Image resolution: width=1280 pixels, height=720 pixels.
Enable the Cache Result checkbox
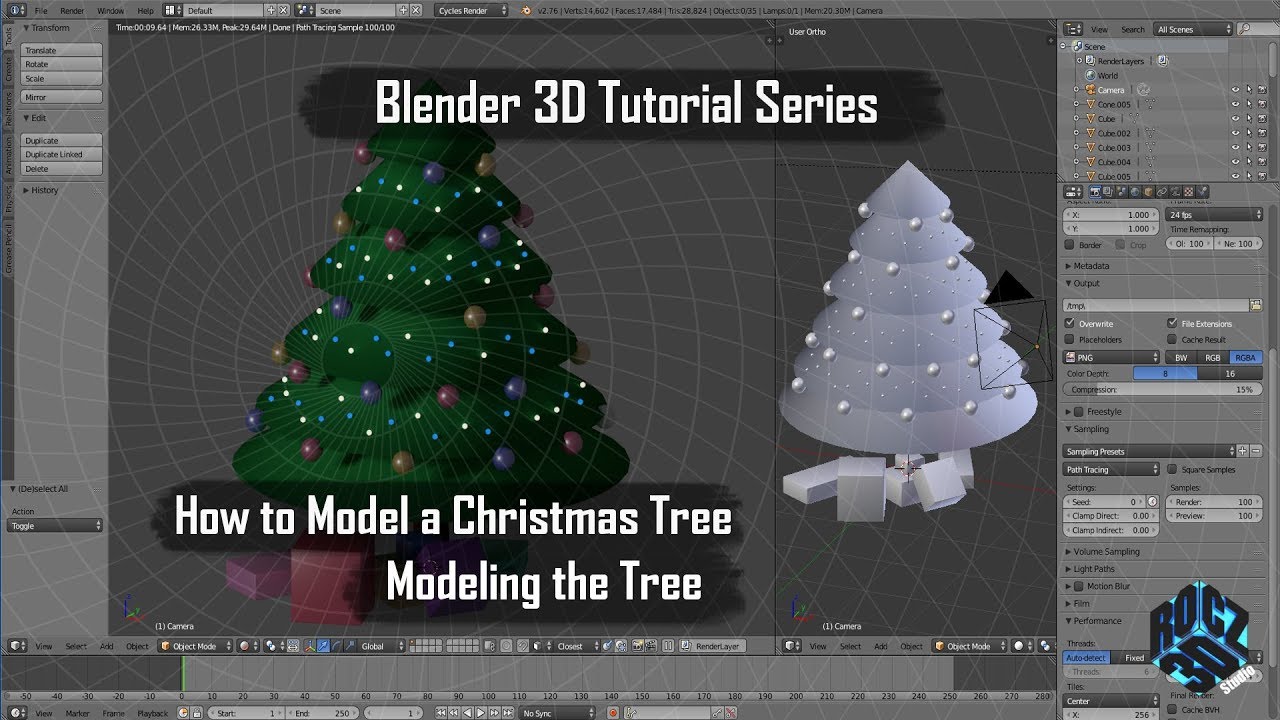pos(1172,340)
